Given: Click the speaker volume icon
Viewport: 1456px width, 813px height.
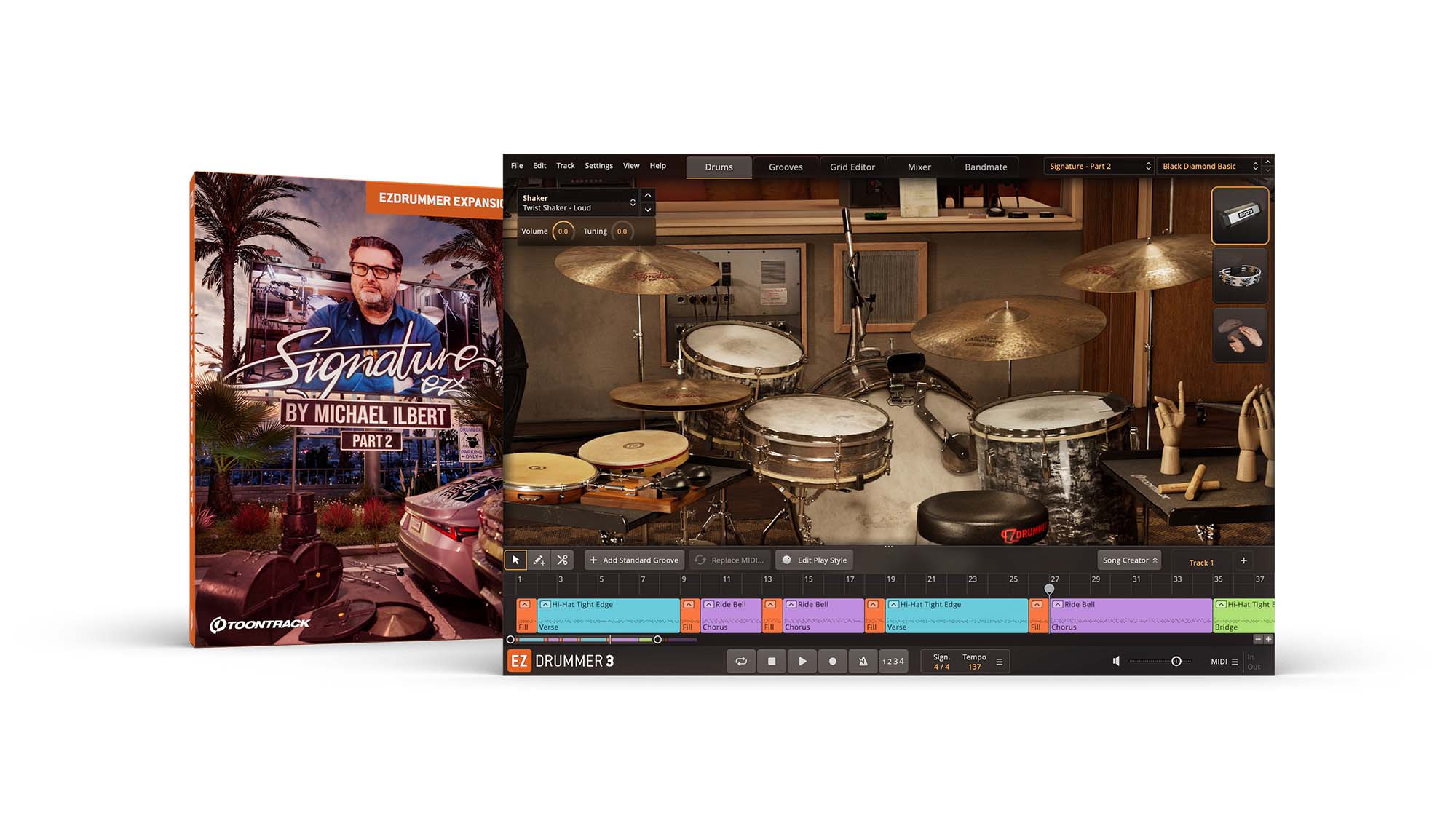Looking at the screenshot, I should pos(1116,661).
